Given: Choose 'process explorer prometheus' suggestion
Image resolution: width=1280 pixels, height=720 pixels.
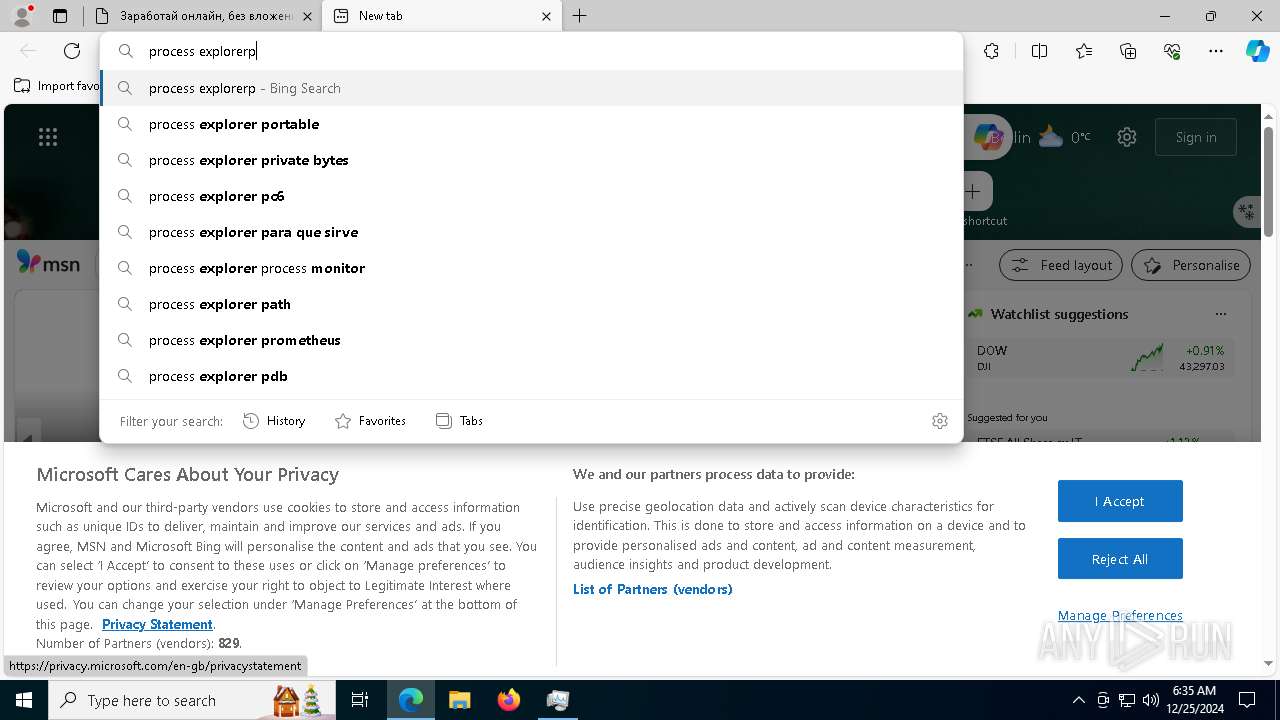Looking at the screenshot, I should point(531,340).
